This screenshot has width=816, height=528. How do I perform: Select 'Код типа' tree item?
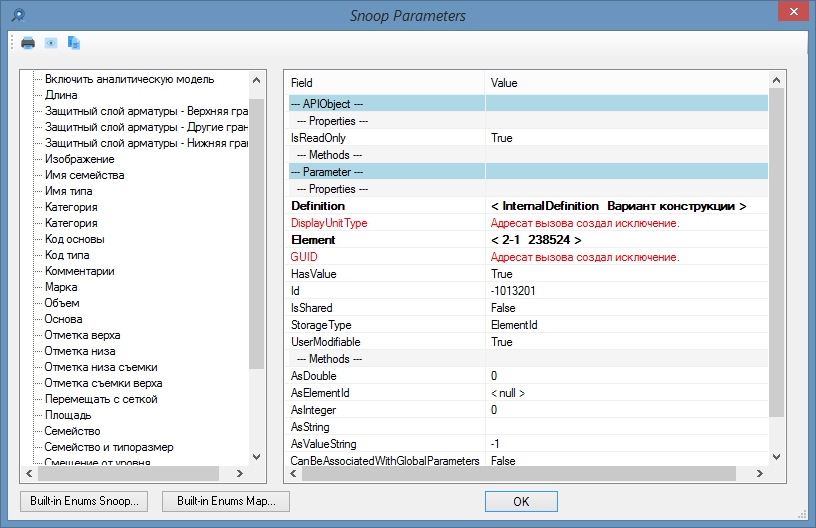(x=67, y=255)
